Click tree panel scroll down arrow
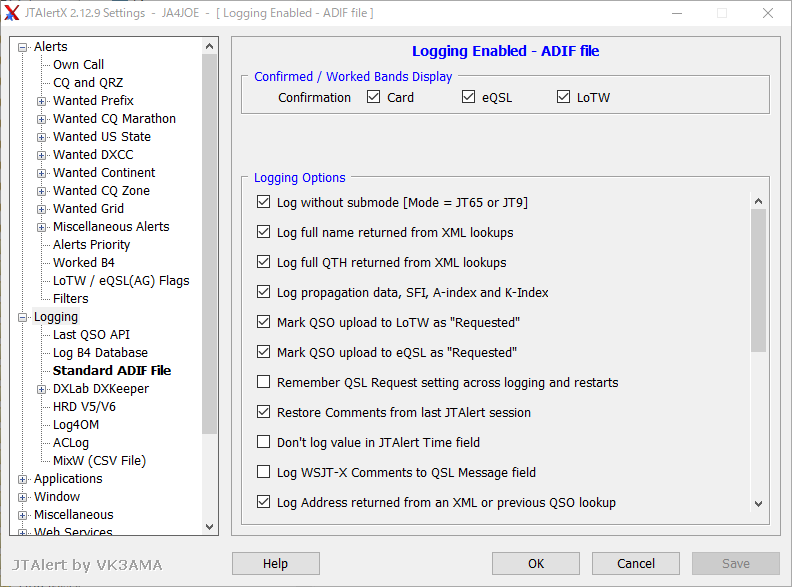The width and height of the screenshot is (792, 587). (210, 526)
